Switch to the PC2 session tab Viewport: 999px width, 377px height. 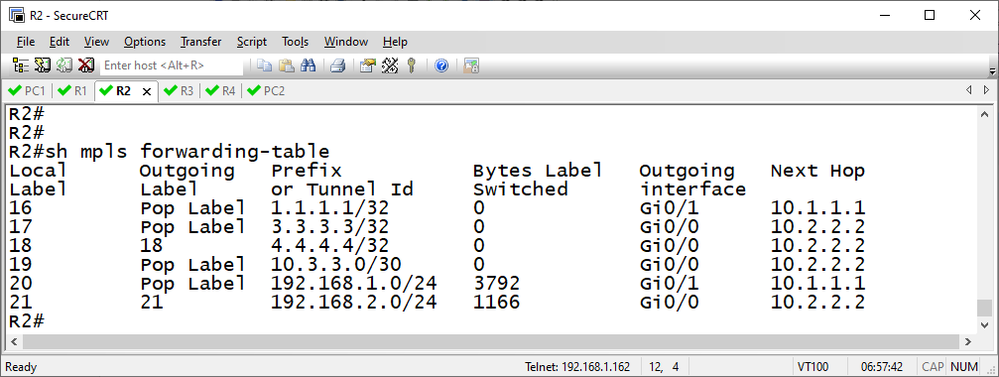click(x=266, y=91)
